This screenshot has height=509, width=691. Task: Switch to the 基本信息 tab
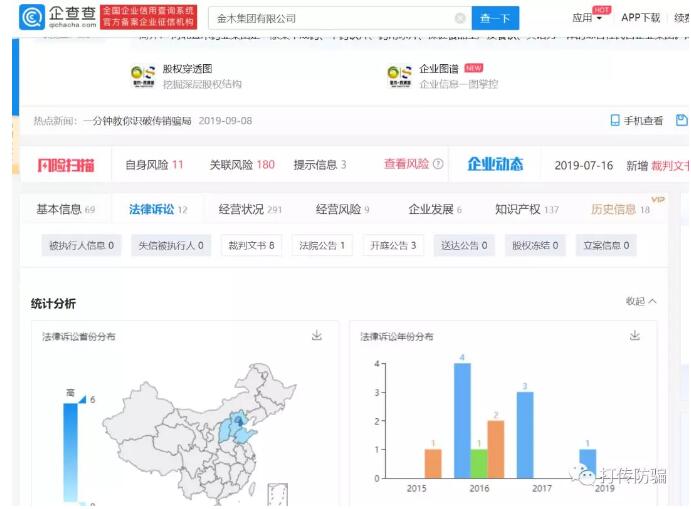(65, 209)
